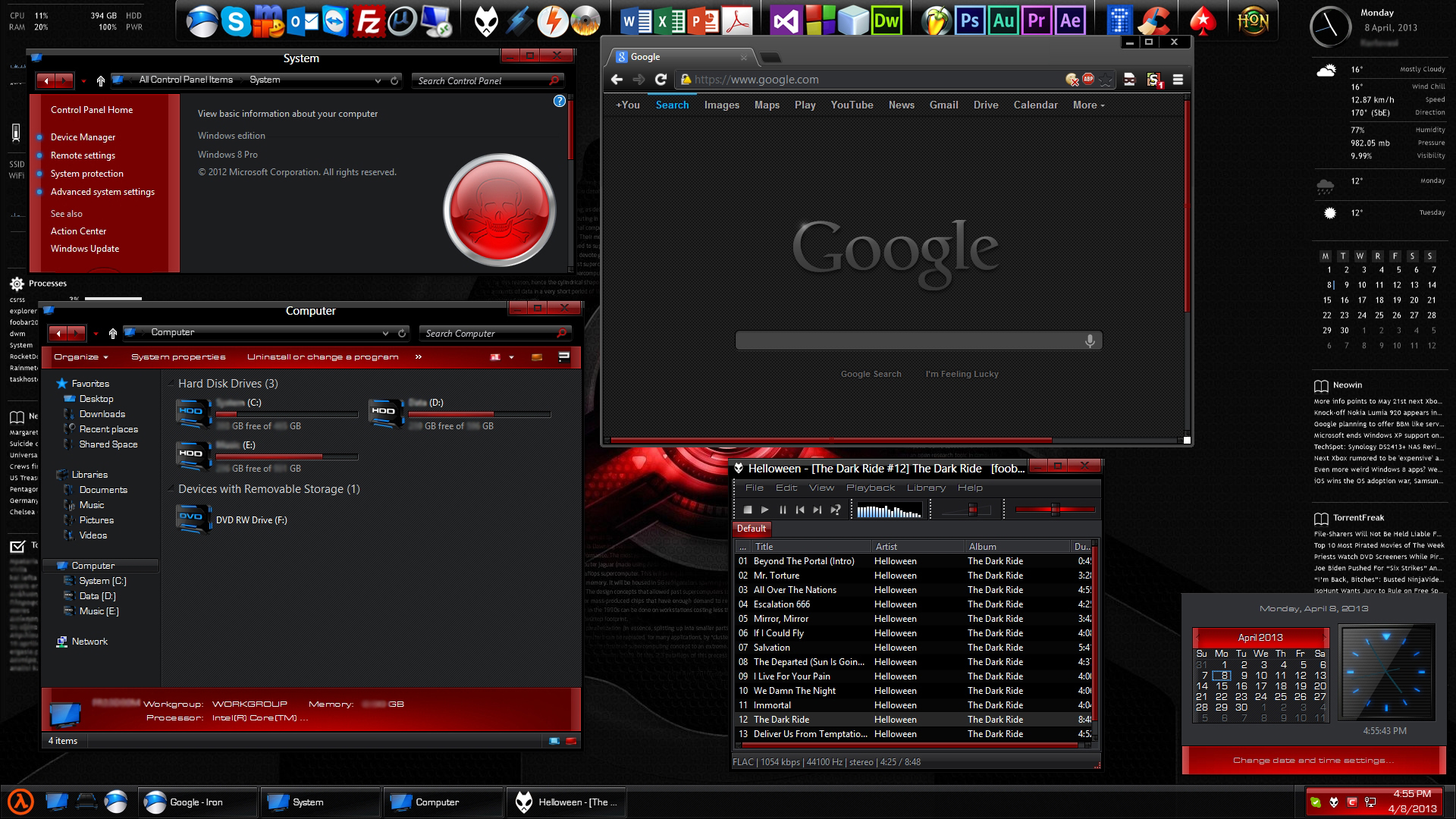
Task: Open the Playback menu in foobar2000
Action: click(x=870, y=488)
